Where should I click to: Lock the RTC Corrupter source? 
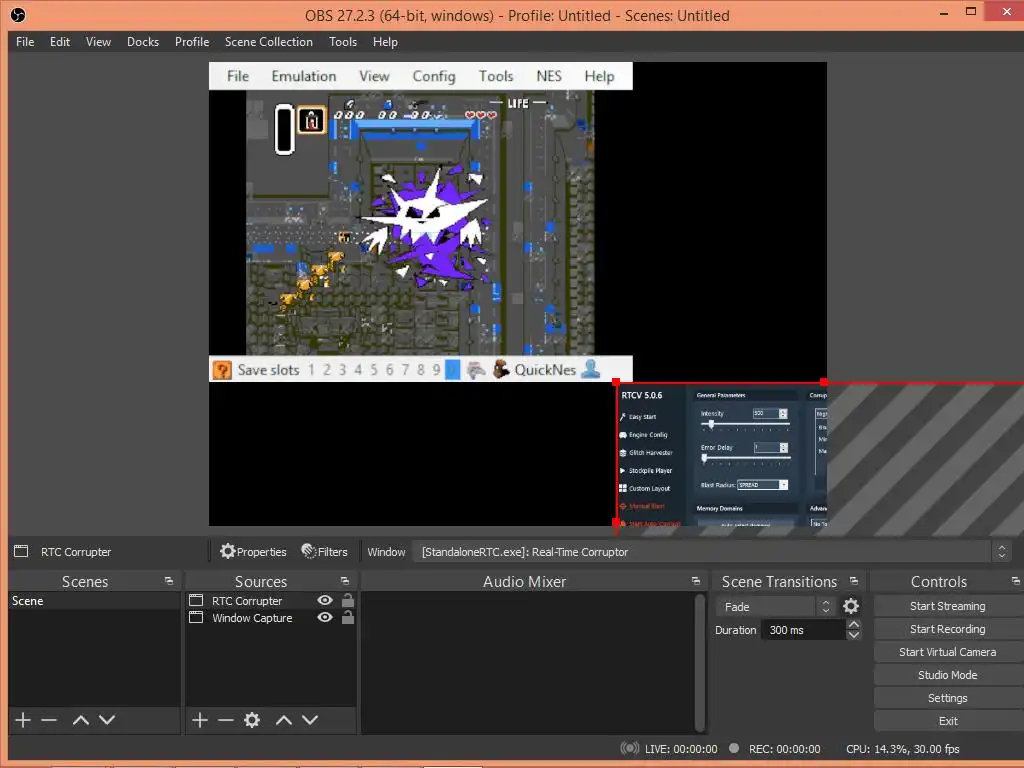pyautogui.click(x=348, y=600)
